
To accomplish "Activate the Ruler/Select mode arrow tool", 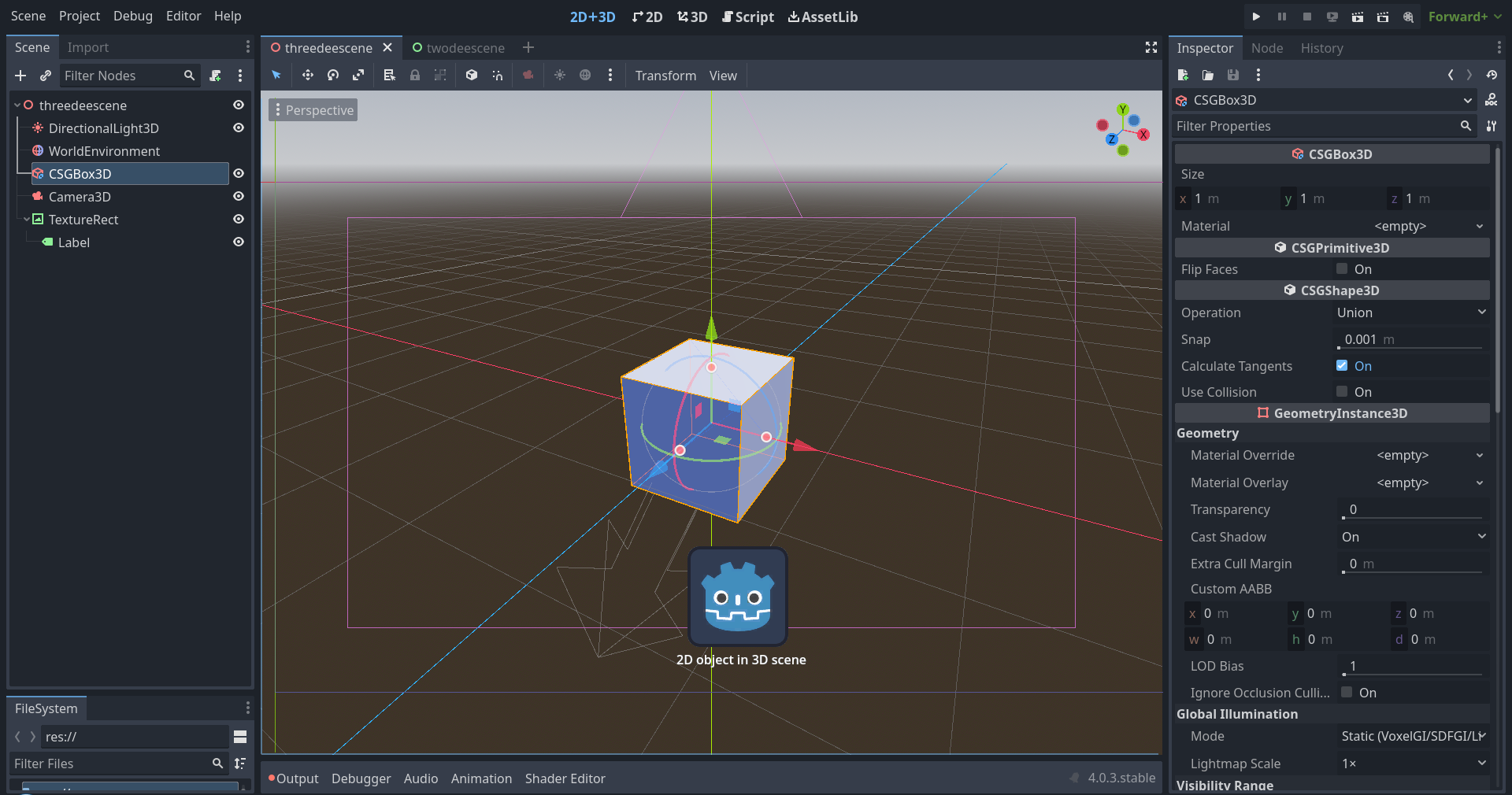I will pyautogui.click(x=276, y=75).
